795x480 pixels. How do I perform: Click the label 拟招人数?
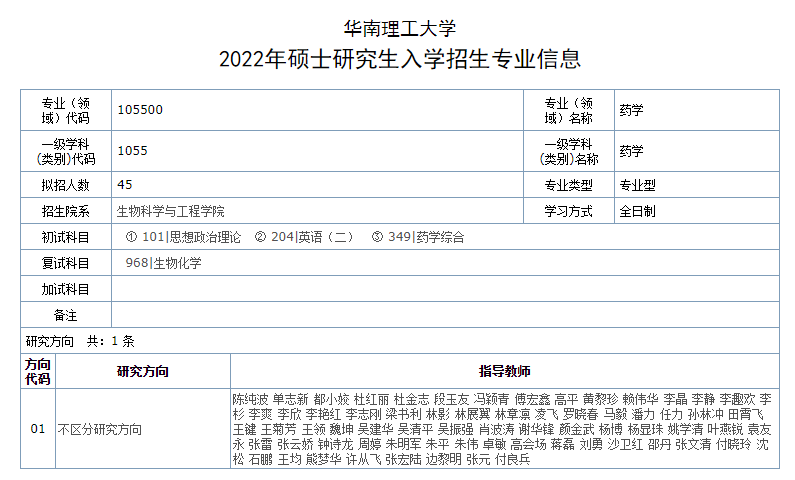pos(65,185)
